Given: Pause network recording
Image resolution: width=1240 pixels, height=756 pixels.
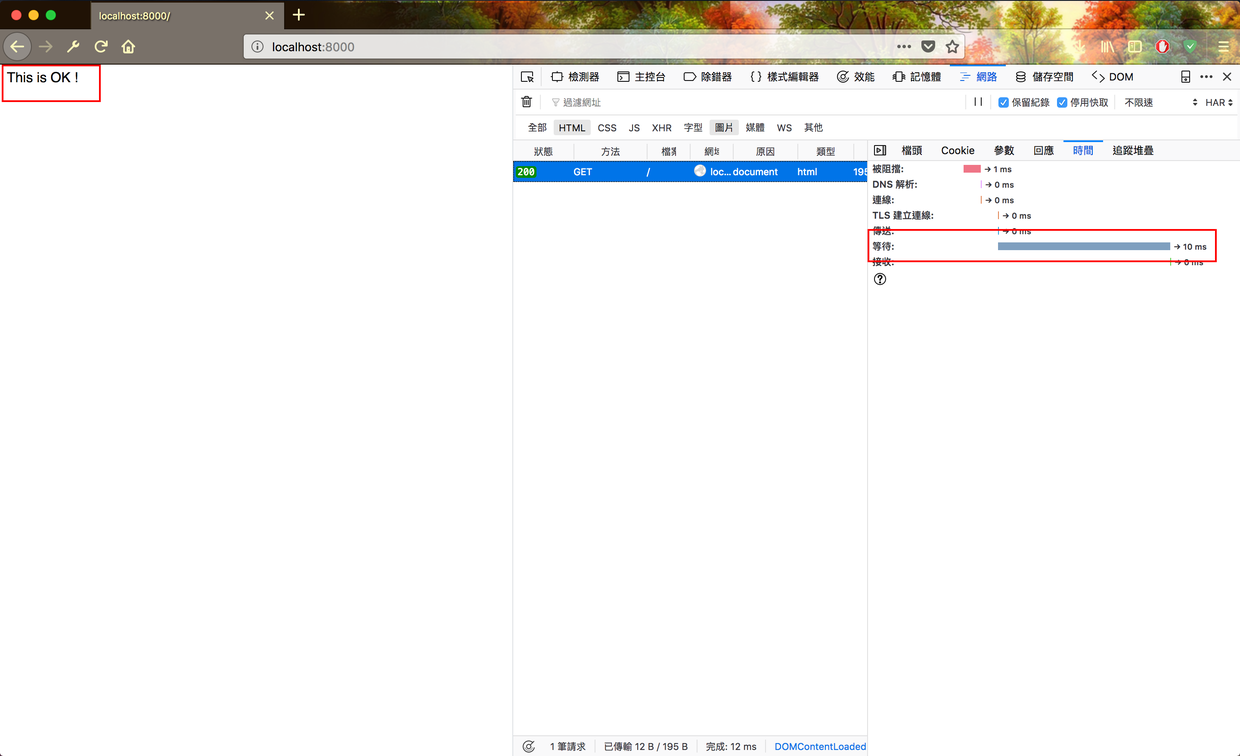Looking at the screenshot, I should [x=978, y=102].
